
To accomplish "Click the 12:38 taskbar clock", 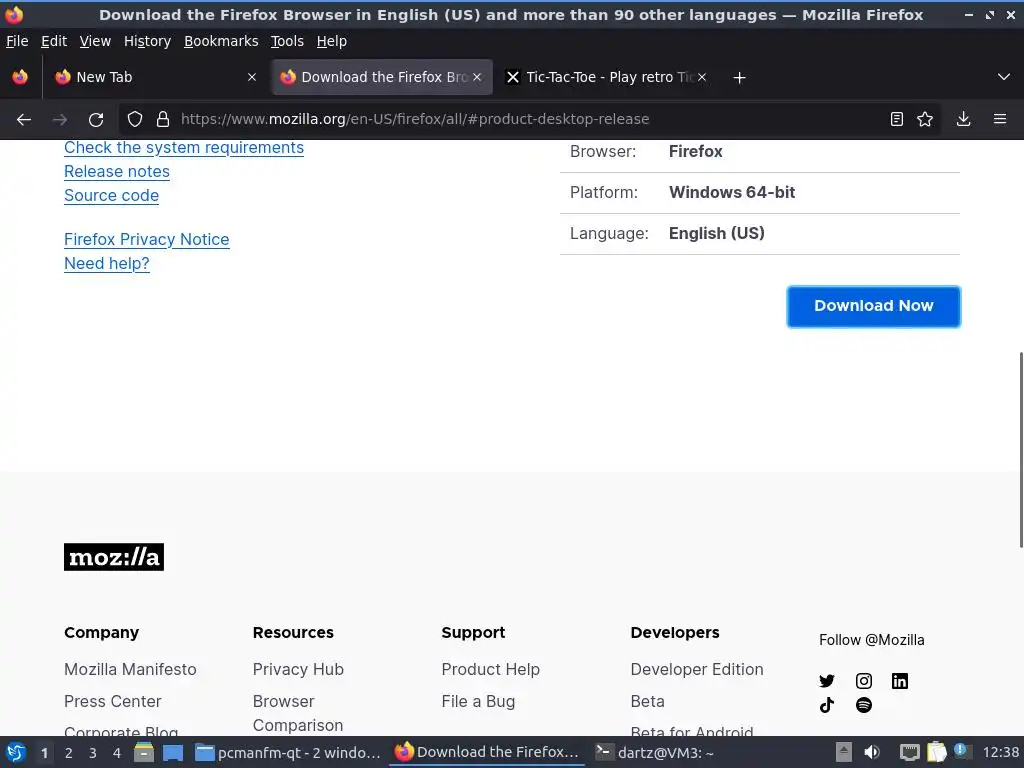I will pyautogui.click(x=1000, y=752).
